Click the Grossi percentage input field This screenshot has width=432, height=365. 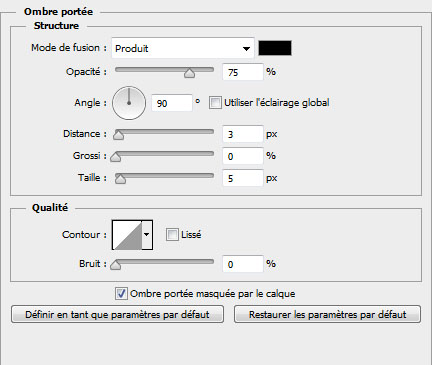pos(243,156)
